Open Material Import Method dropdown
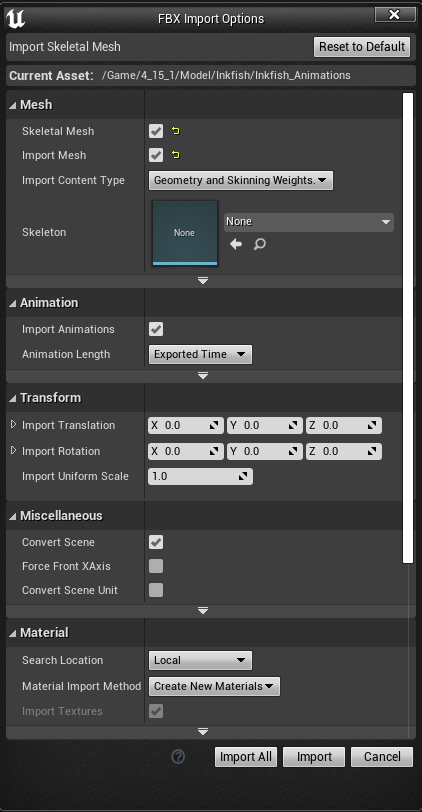 pos(214,686)
